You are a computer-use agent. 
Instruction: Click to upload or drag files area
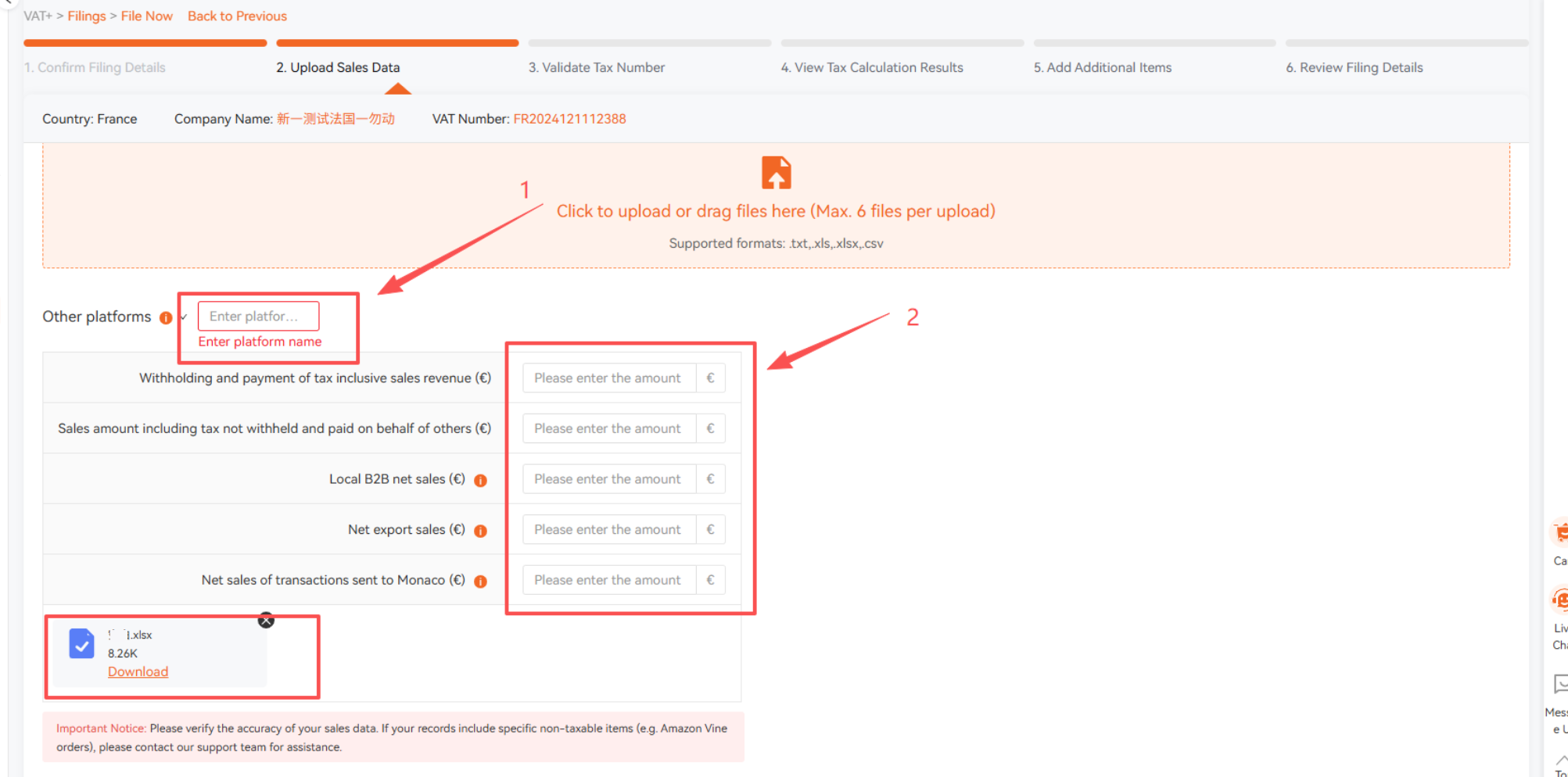pos(776,206)
